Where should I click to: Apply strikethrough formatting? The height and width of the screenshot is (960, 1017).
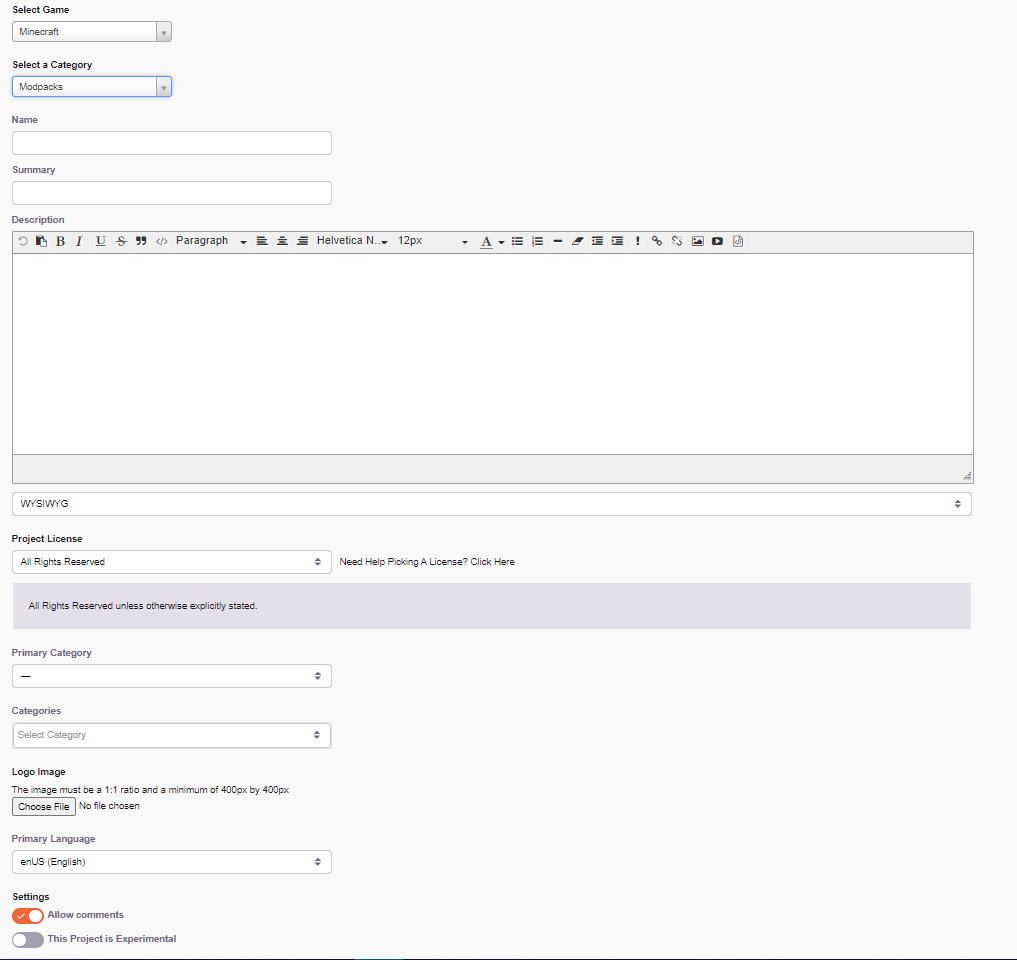click(120, 241)
